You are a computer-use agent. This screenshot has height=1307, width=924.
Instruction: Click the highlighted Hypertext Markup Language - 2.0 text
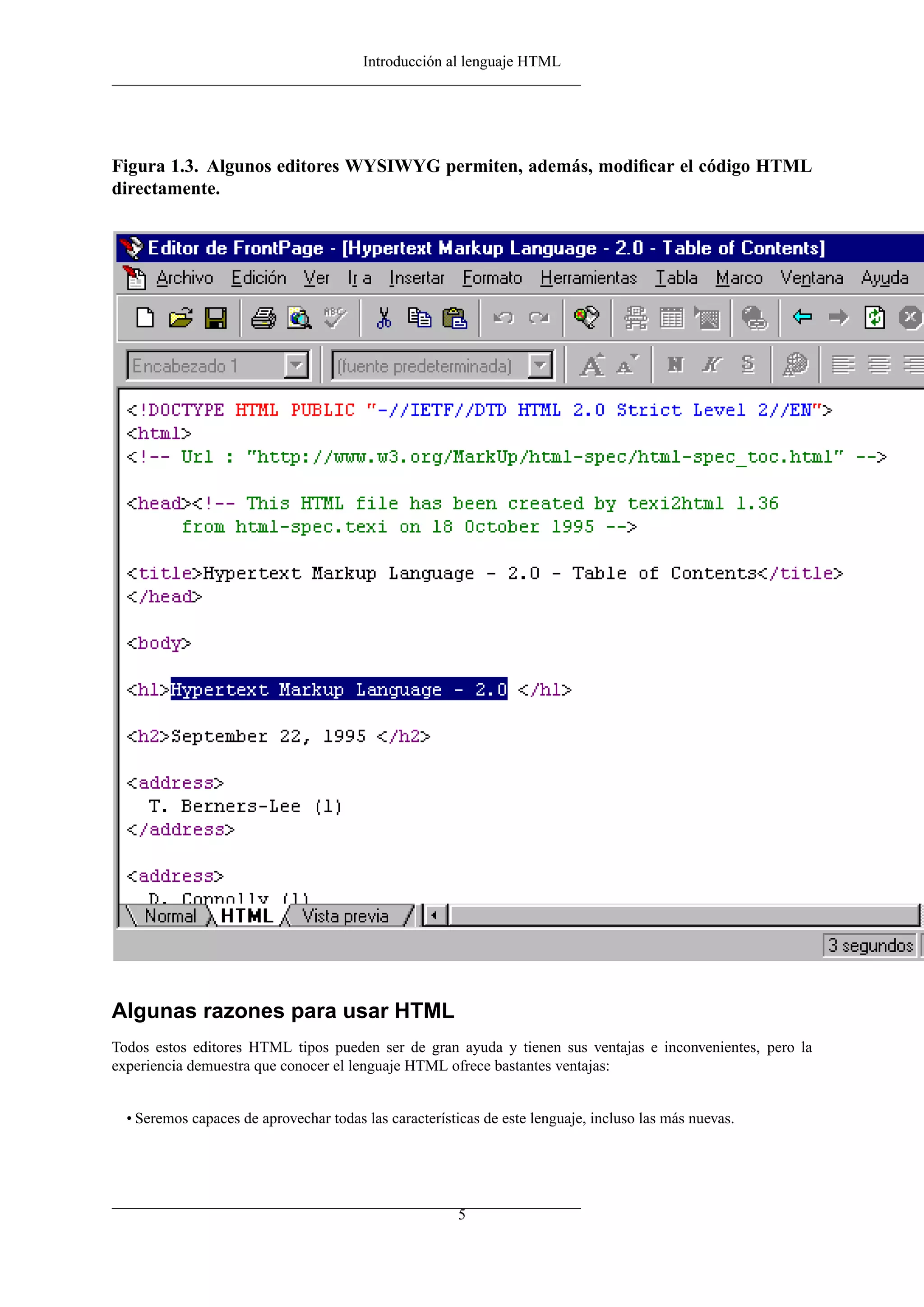point(338,689)
